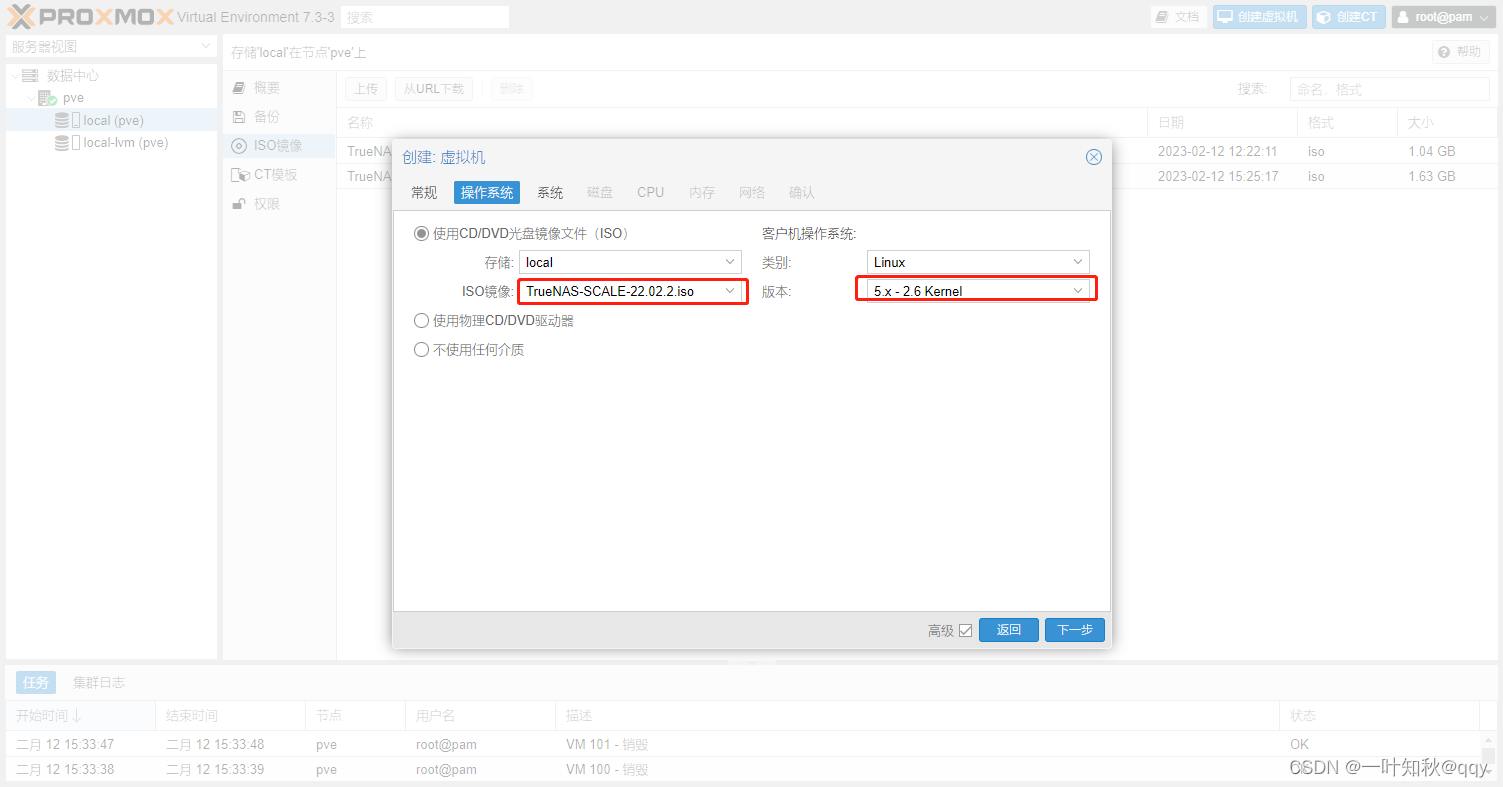Click 创建CT button in header
The height and width of the screenshot is (787, 1503).
tap(1348, 17)
